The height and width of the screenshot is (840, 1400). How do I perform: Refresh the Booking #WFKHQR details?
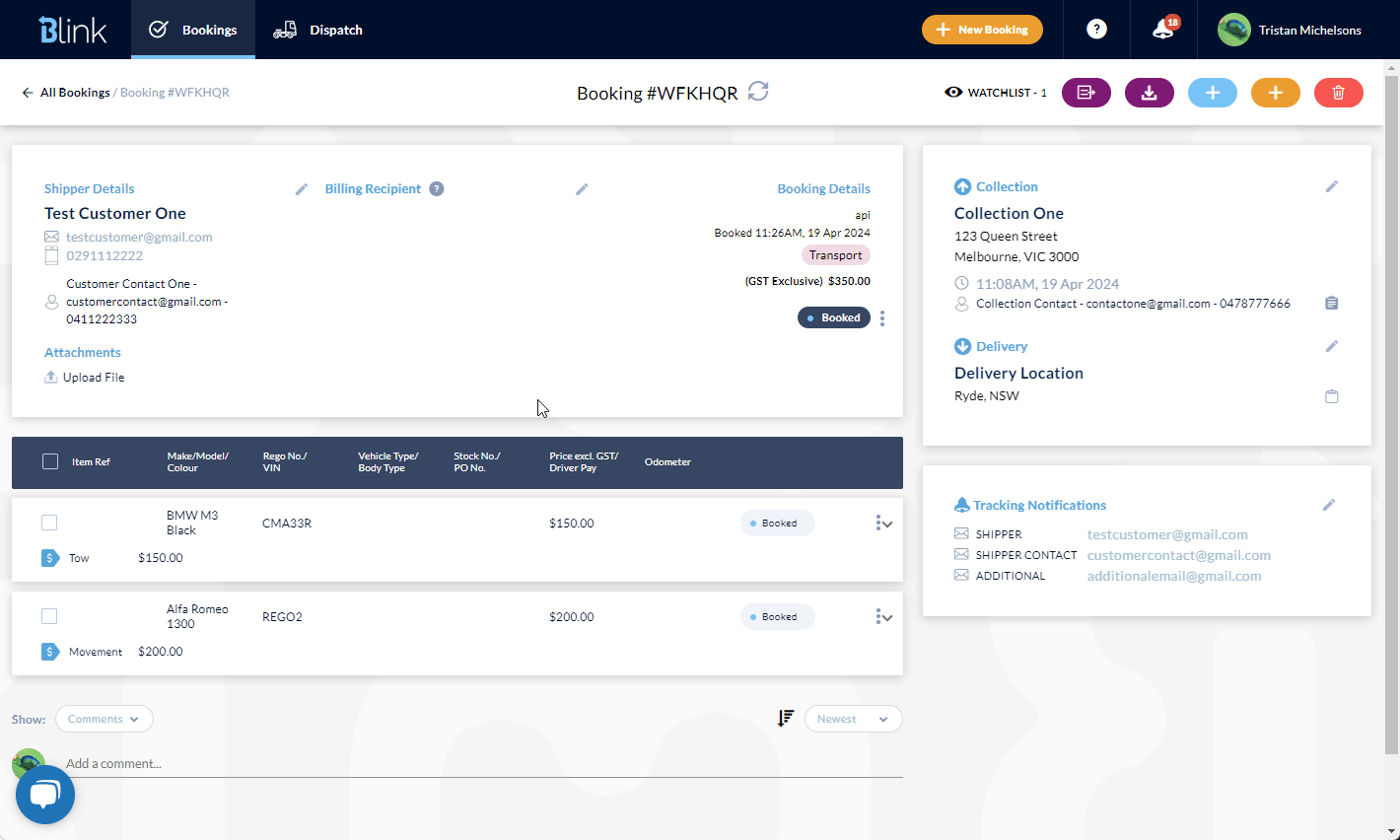[x=757, y=91]
